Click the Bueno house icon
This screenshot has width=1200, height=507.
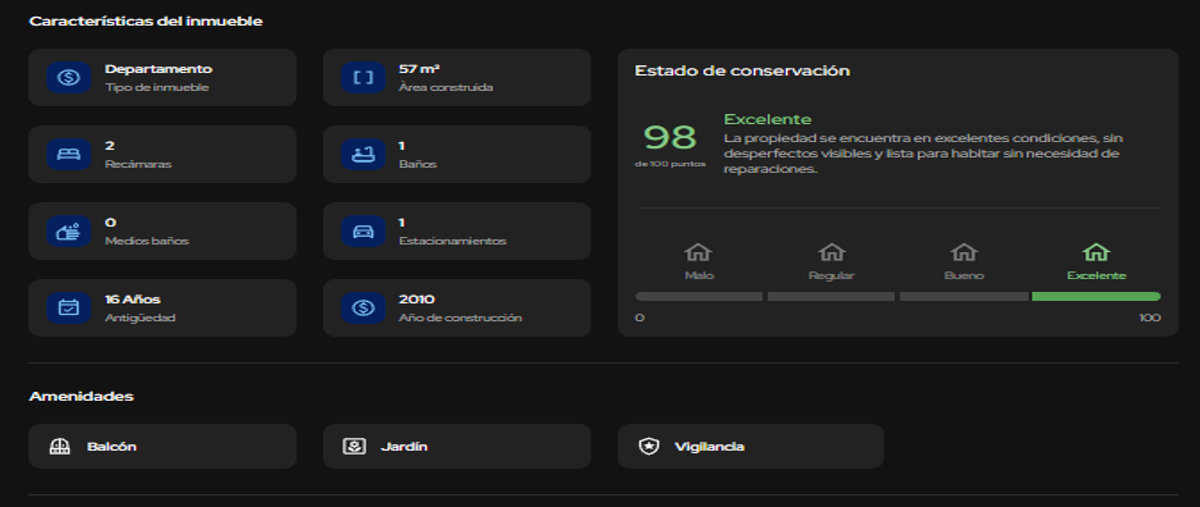(963, 252)
